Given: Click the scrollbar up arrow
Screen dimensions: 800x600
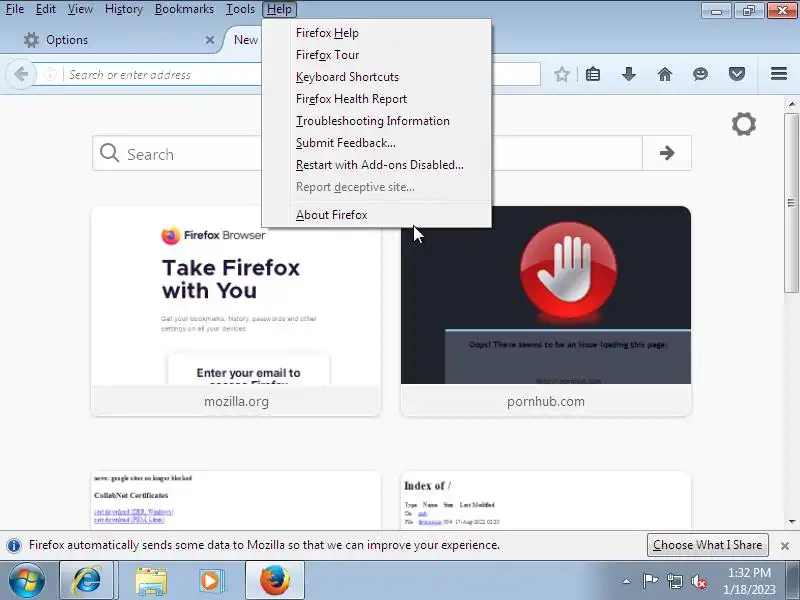Looking at the screenshot, I should (x=791, y=104).
